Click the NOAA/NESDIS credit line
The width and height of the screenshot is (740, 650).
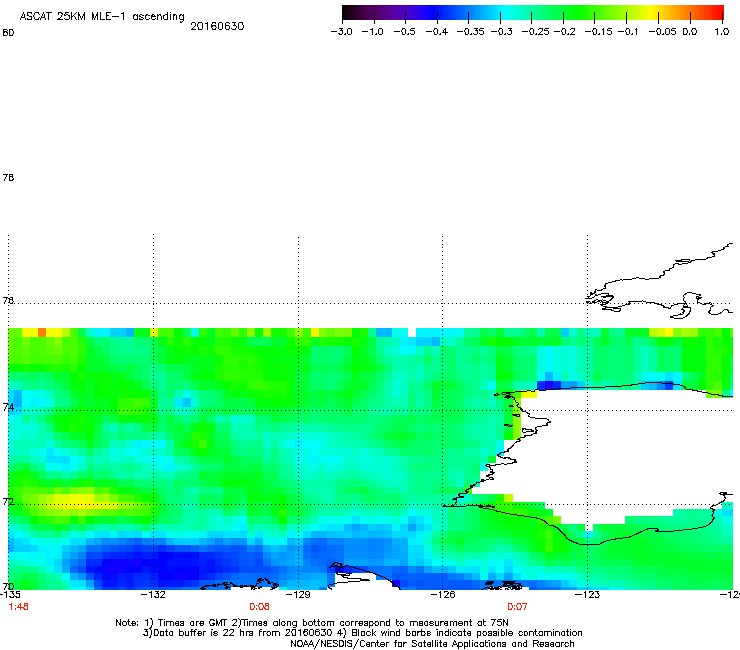click(432, 644)
